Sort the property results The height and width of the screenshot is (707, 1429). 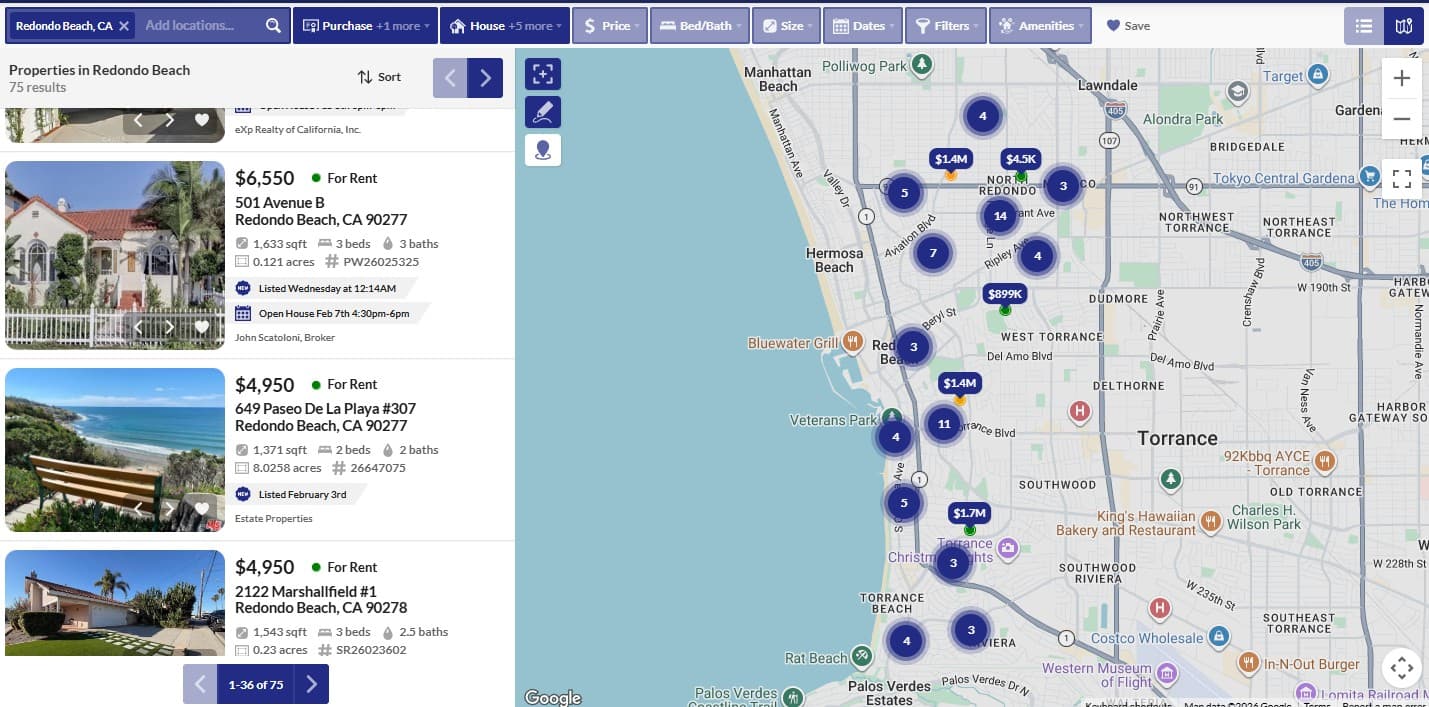coord(379,77)
